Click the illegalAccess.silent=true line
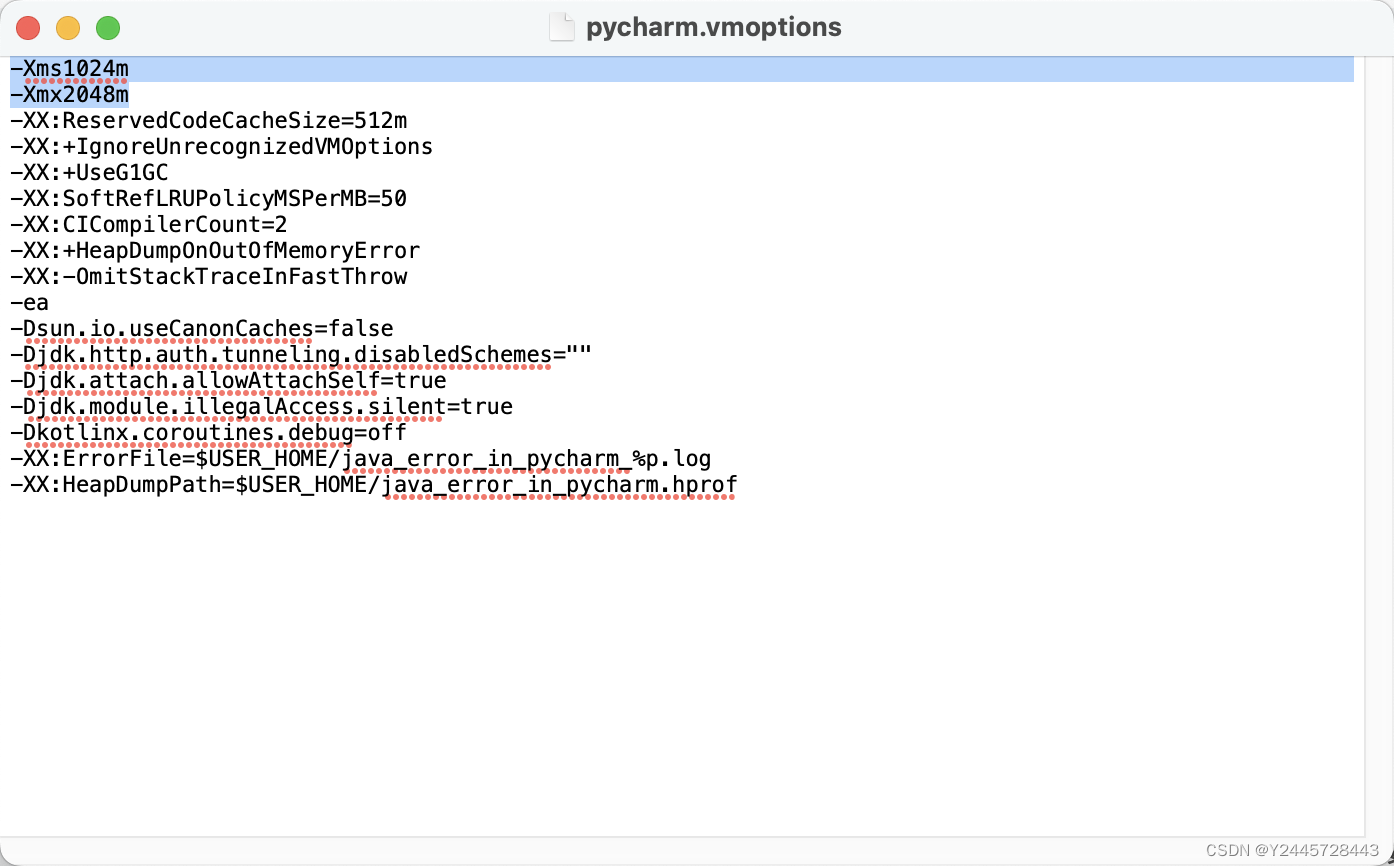The width and height of the screenshot is (1394, 866). pyautogui.click(x=262, y=407)
